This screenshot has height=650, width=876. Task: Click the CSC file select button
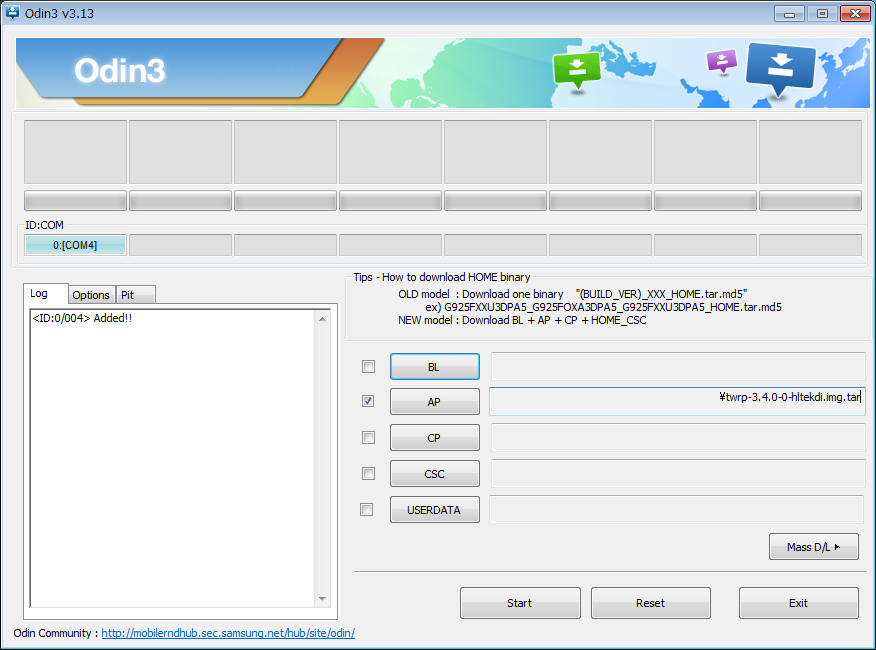(x=435, y=474)
